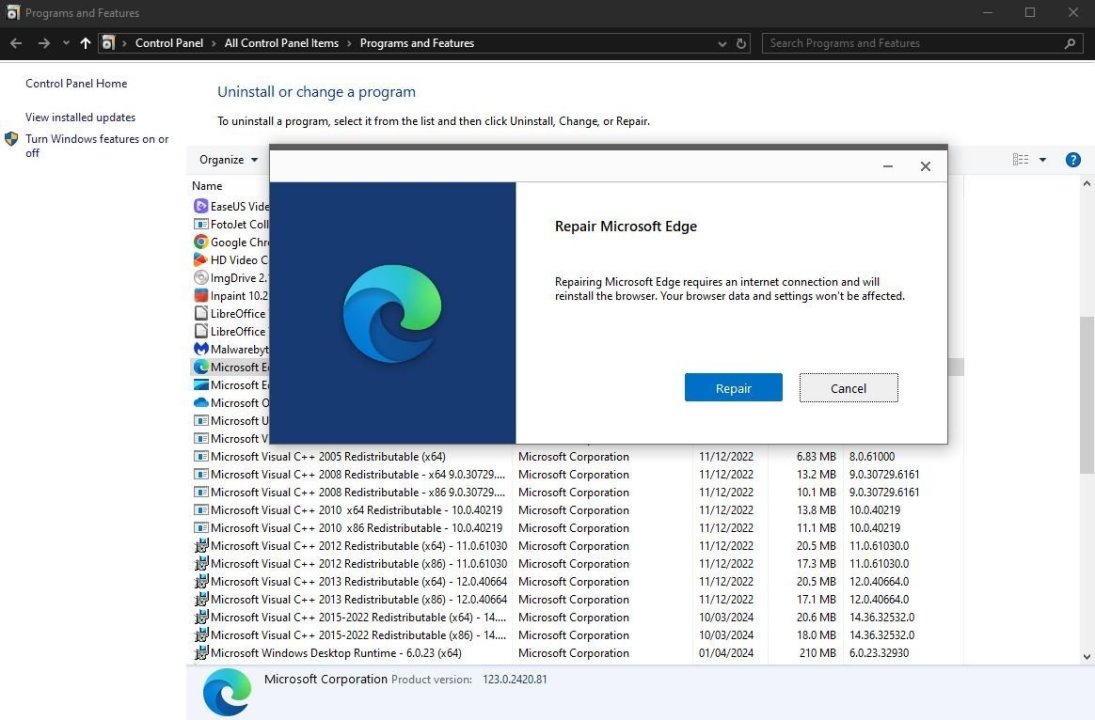Open the Help question mark icon
This screenshot has width=1095, height=720.
pyautogui.click(x=1073, y=160)
